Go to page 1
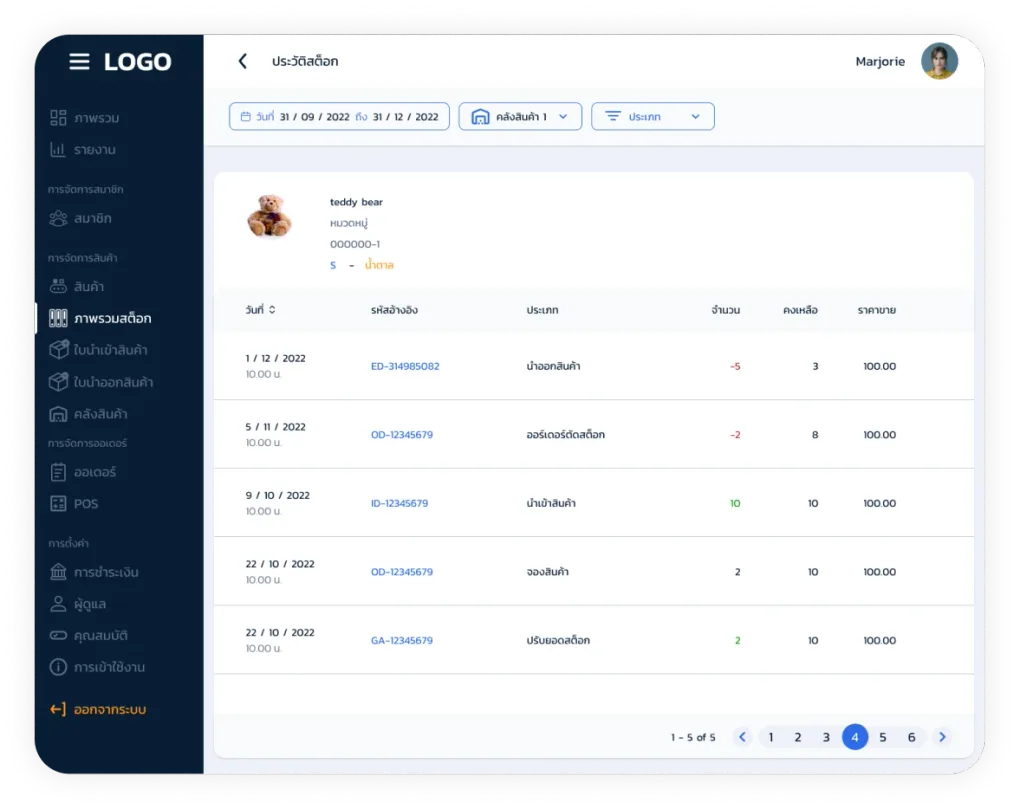1020x809 pixels. coord(771,737)
